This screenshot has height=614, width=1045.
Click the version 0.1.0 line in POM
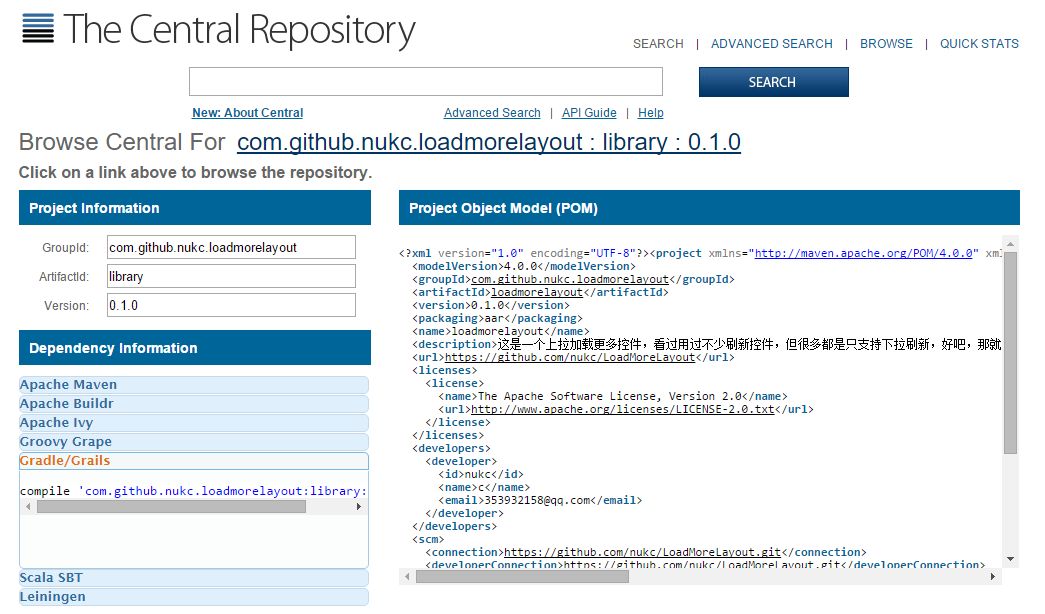click(x=491, y=305)
